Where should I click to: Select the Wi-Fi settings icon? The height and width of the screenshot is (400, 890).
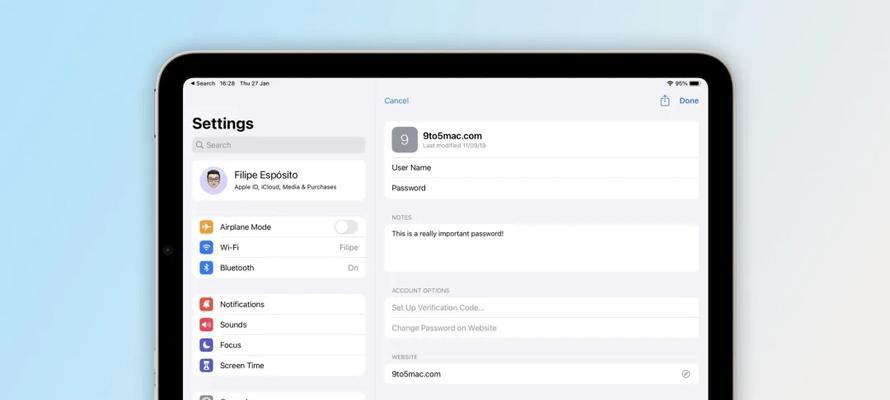206,247
